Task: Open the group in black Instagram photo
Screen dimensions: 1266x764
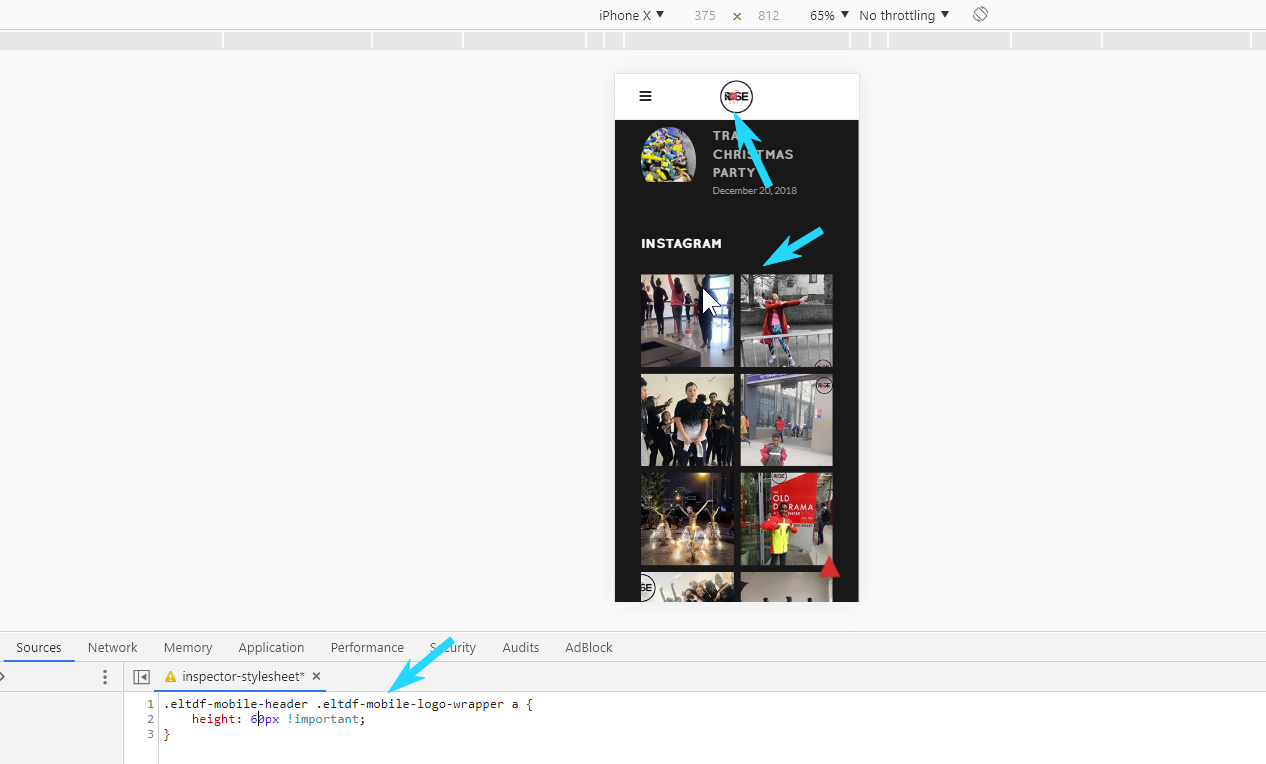Action: (x=687, y=420)
